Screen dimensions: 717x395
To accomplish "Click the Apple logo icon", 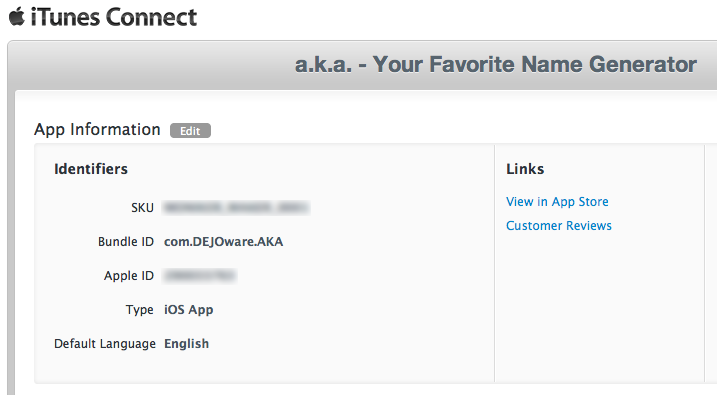I will [17, 16].
